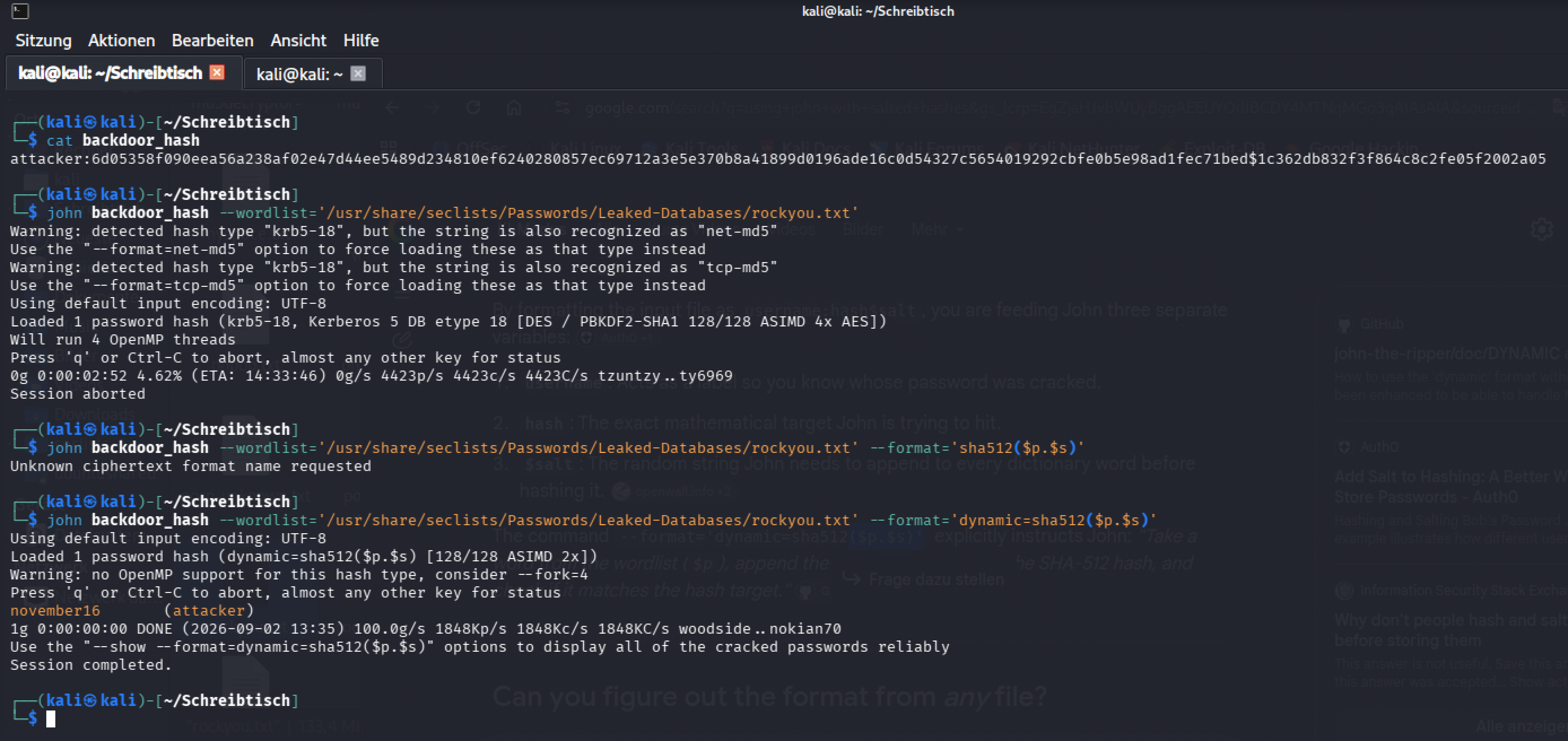Click 'Will run 4 OpenMP threads' line
This screenshot has width=1568, height=741.
coord(123,340)
